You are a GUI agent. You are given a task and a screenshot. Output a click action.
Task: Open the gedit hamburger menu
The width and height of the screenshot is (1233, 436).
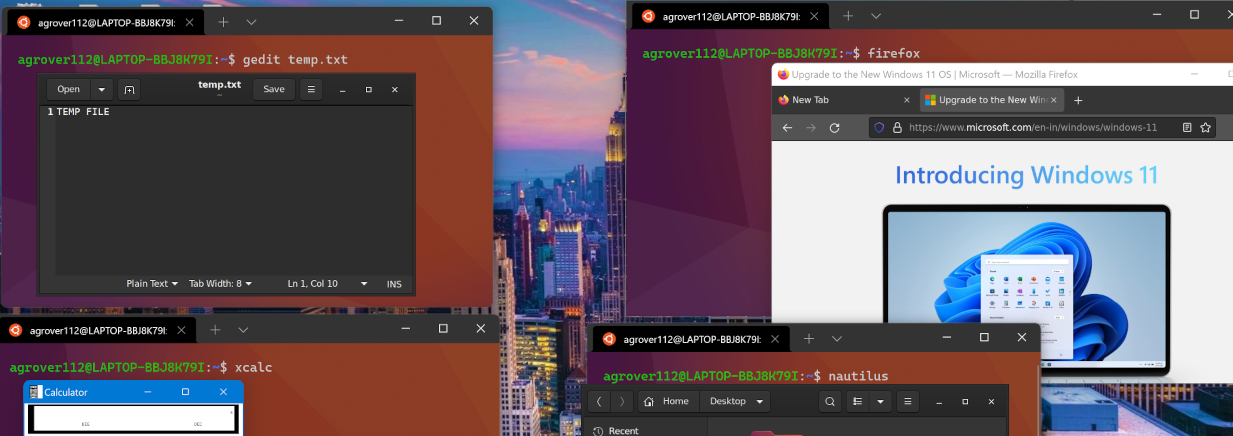click(x=311, y=89)
